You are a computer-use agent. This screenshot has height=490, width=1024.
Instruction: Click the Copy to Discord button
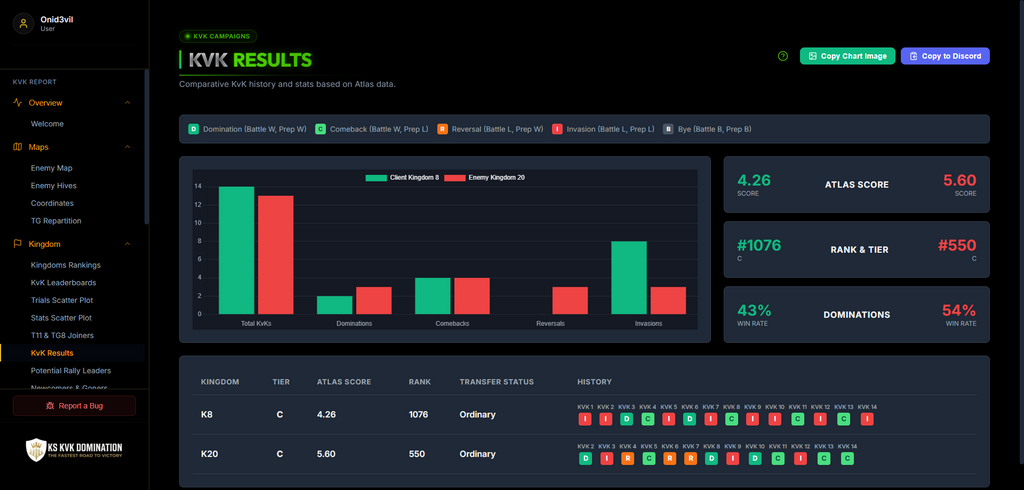click(x=945, y=56)
